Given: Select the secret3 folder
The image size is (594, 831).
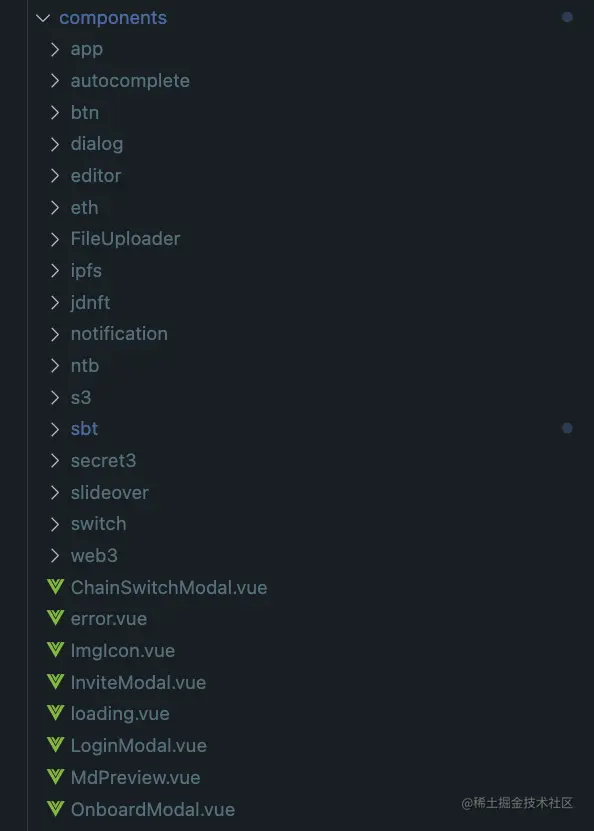Looking at the screenshot, I should tap(103, 460).
